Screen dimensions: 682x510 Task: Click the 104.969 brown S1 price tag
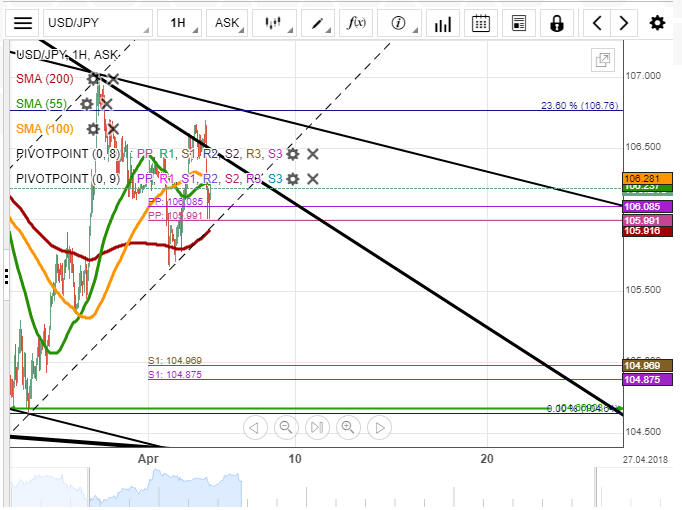coord(648,366)
